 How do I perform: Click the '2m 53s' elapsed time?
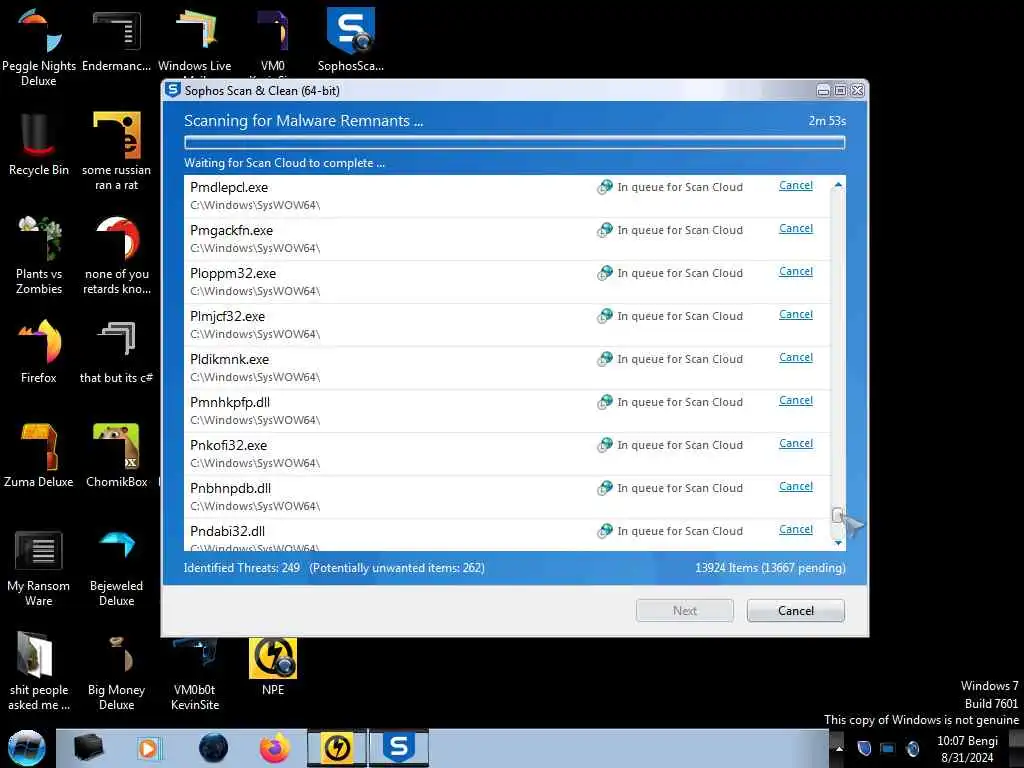[x=827, y=121]
